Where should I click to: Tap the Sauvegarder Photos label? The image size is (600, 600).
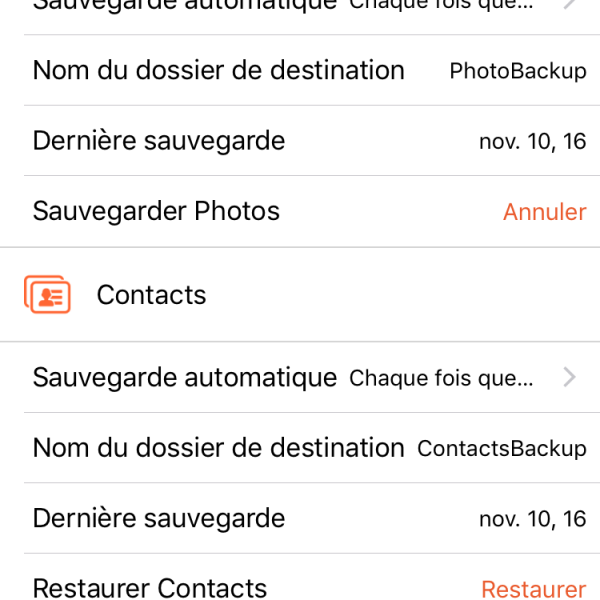(156, 211)
